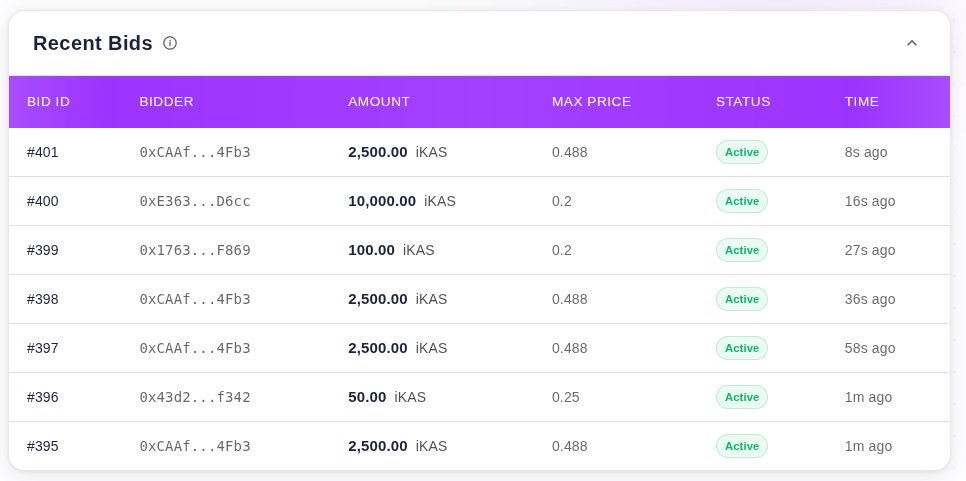
Task: Select bid ID #400
Action: (43, 201)
